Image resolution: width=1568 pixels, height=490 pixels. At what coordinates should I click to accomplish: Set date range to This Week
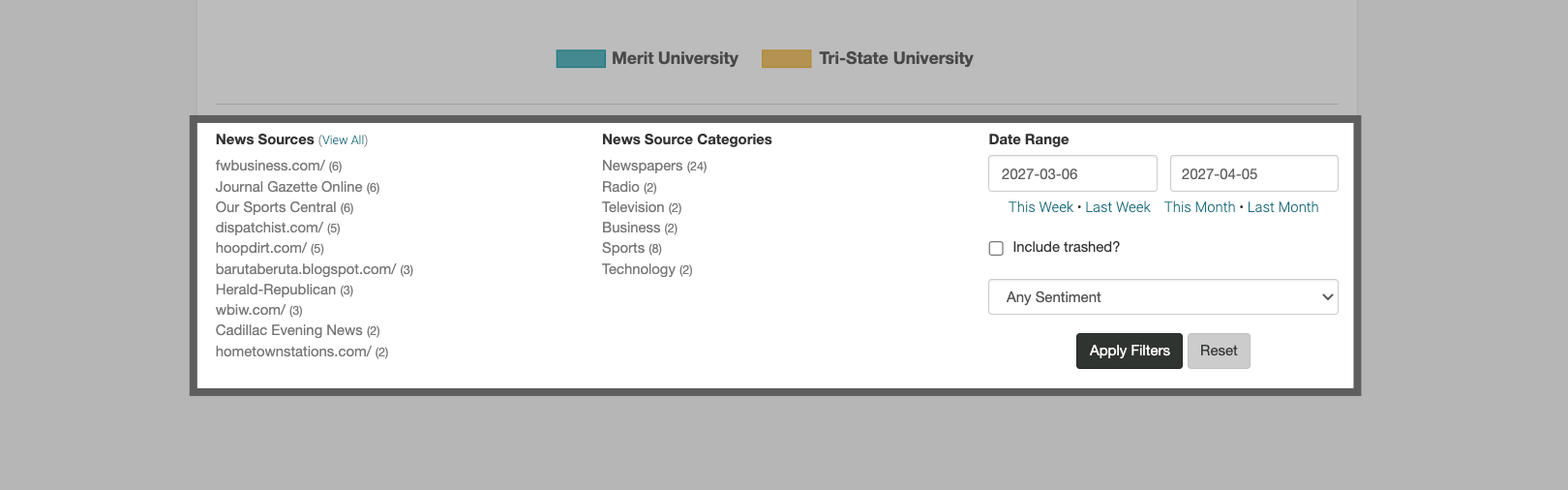pos(1040,207)
